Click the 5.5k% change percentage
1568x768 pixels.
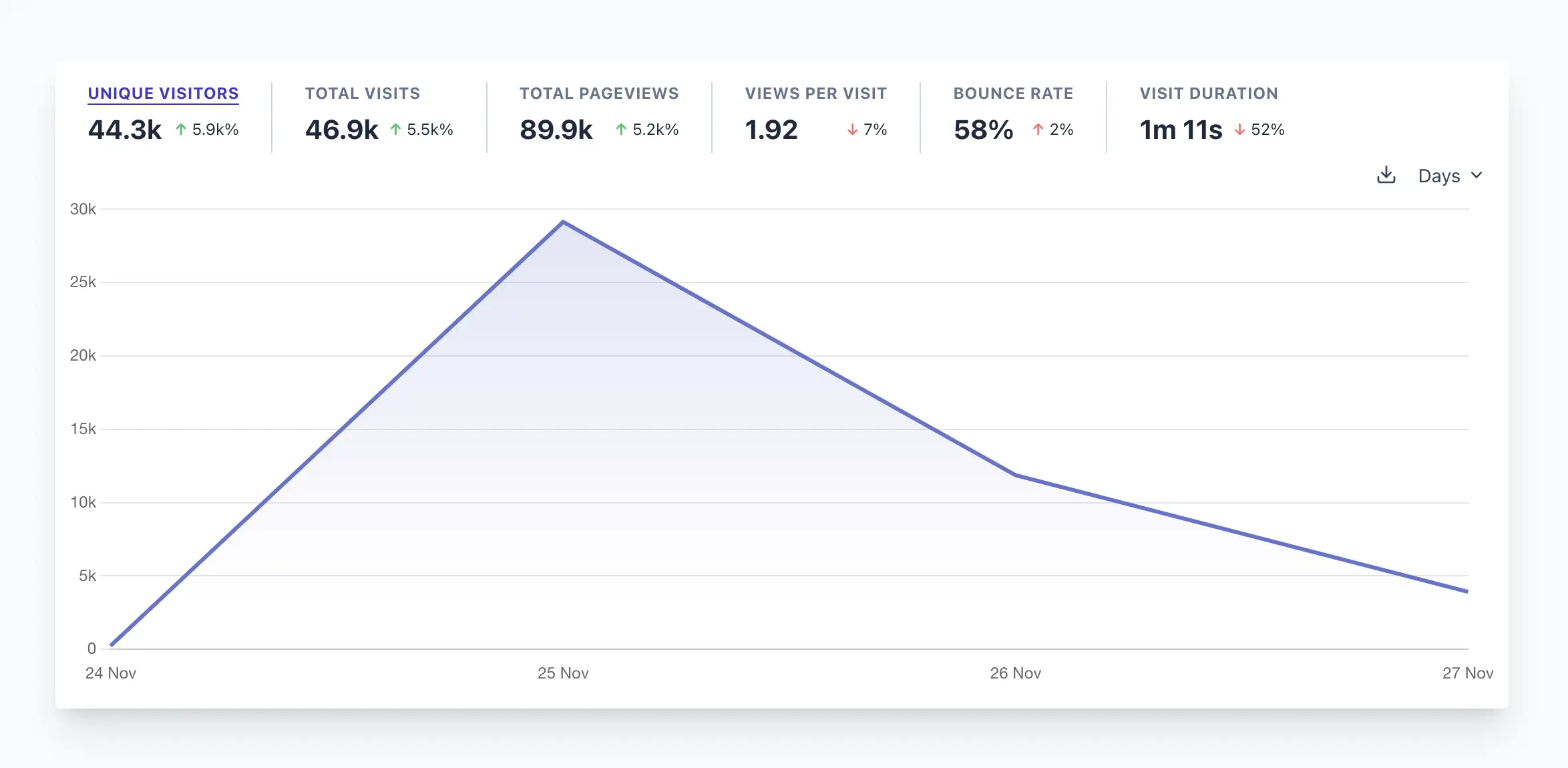pos(430,130)
